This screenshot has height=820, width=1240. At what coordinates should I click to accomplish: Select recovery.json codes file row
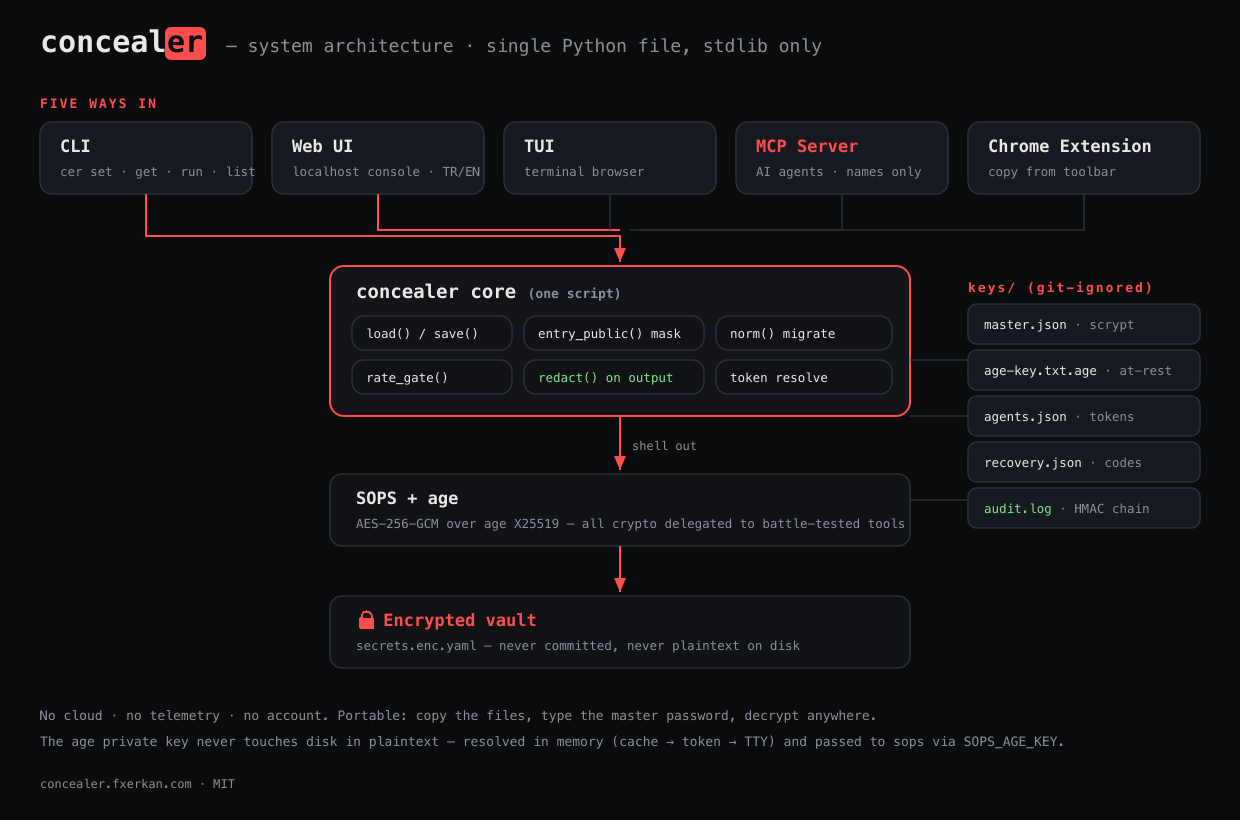[1084, 462]
